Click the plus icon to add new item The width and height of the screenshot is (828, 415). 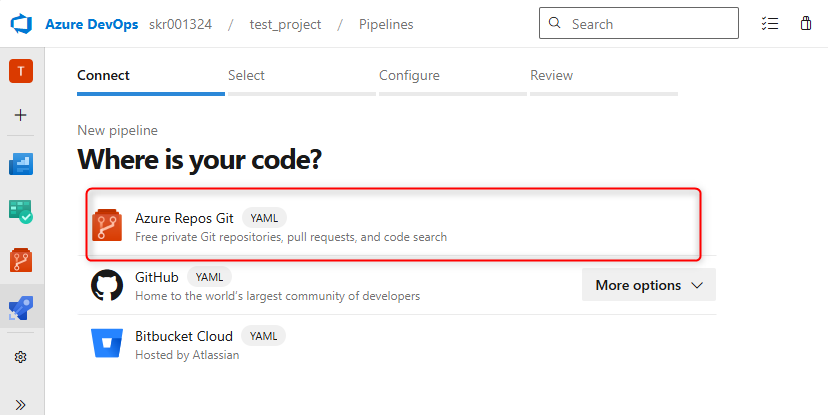click(21, 115)
